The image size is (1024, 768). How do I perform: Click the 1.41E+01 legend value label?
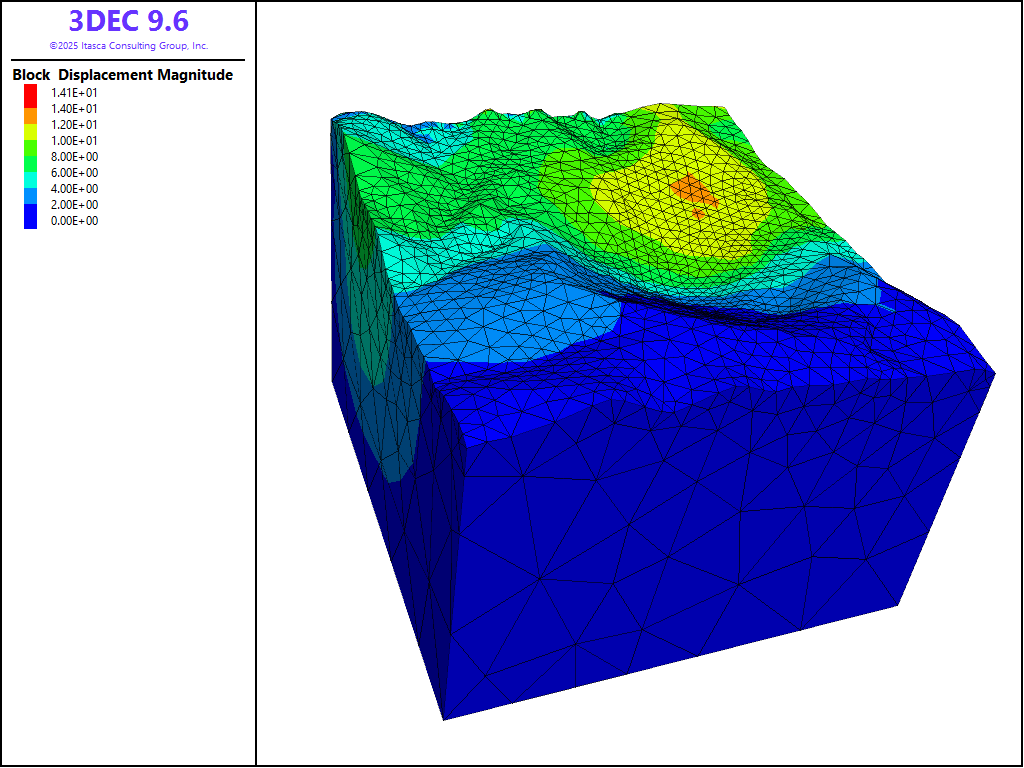tap(75, 93)
